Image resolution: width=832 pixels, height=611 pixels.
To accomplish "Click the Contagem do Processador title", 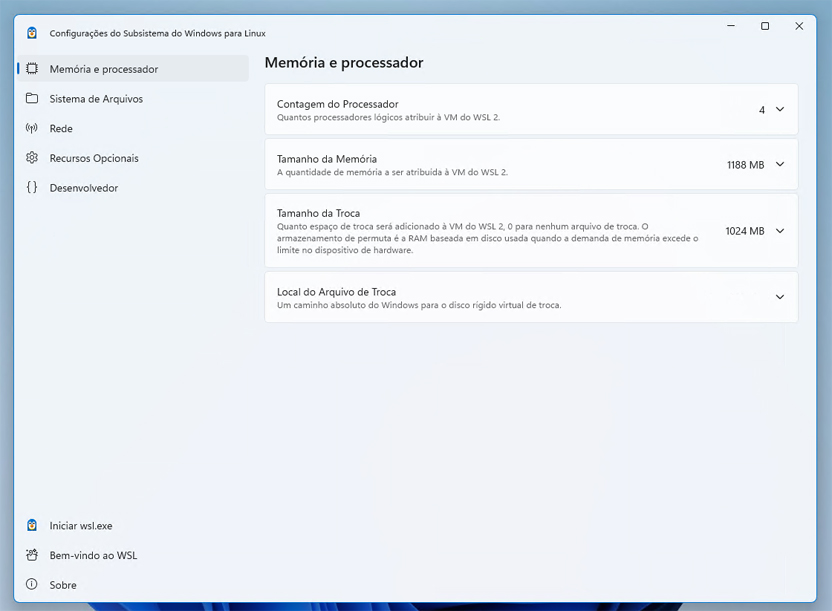I will point(337,104).
